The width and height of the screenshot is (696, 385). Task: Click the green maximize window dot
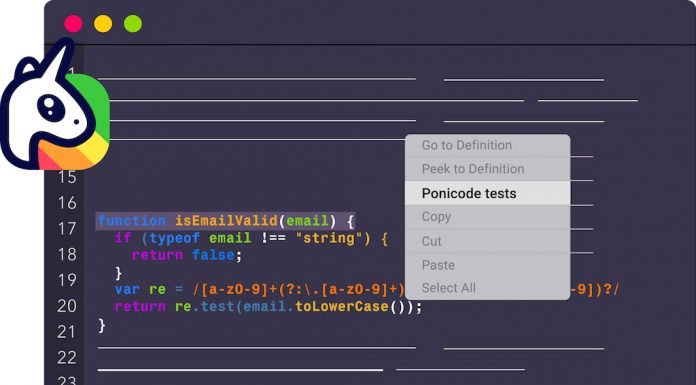pos(133,24)
